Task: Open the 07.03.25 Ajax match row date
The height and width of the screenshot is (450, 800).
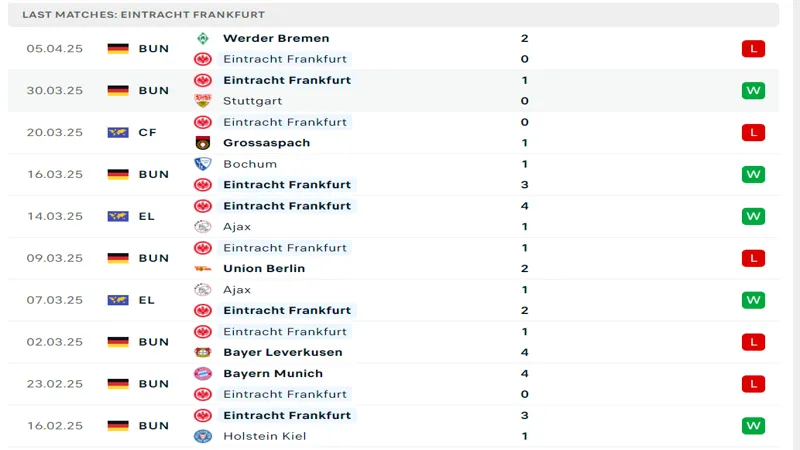Action: [55, 300]
